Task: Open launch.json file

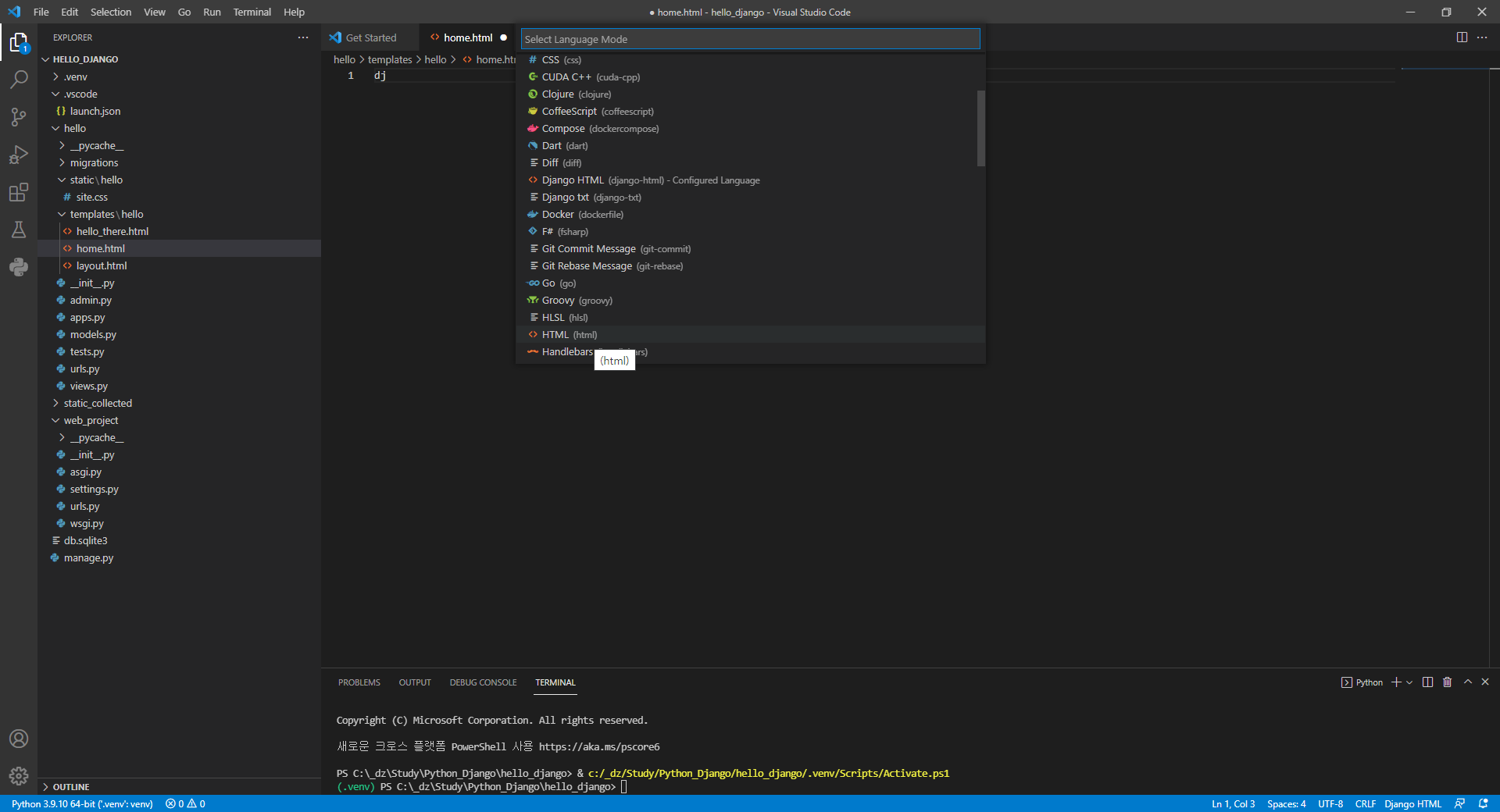Action: [180, 112]
